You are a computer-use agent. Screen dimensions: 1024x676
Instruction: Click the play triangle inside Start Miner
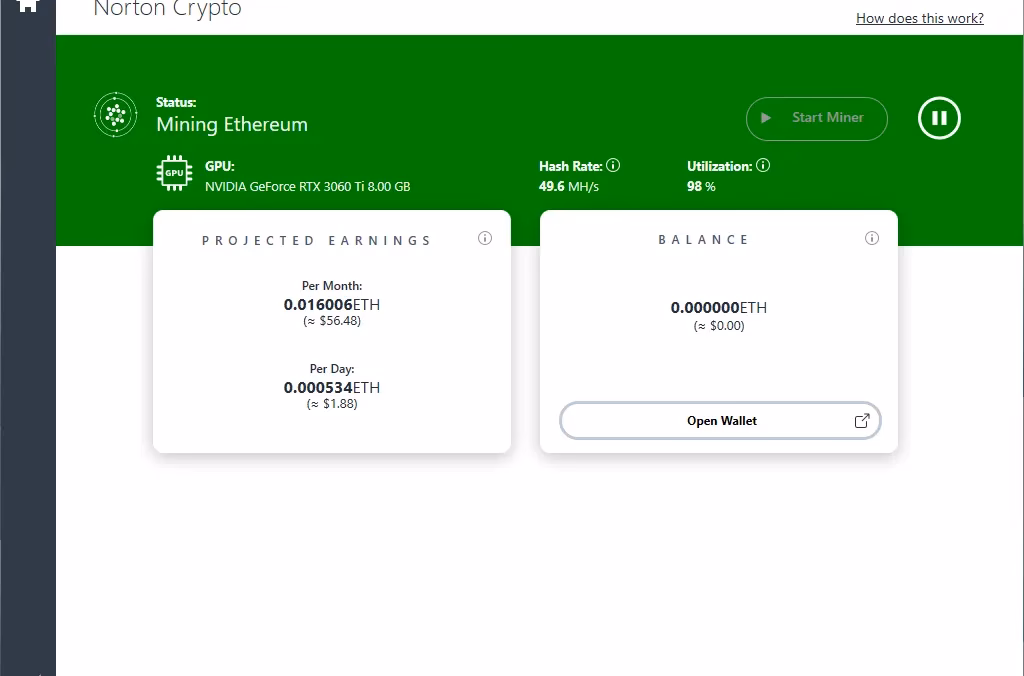point(767,117)
